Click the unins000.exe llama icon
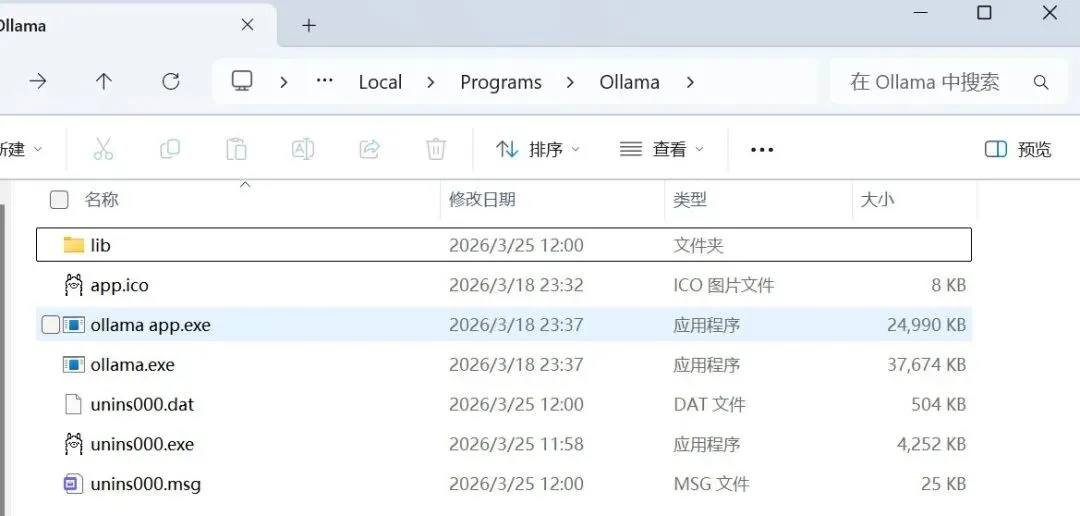Viewport: 1080px width, 516px height. 74,444
